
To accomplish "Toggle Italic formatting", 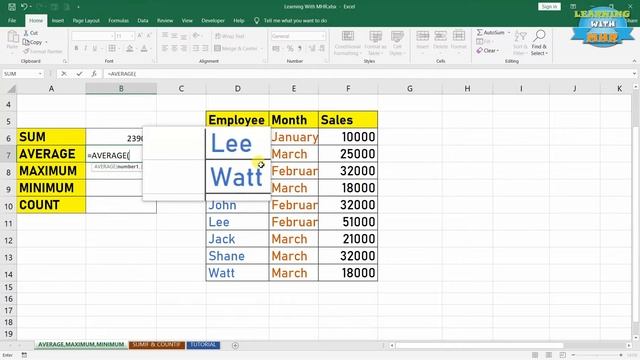I will tap(86, 49).
